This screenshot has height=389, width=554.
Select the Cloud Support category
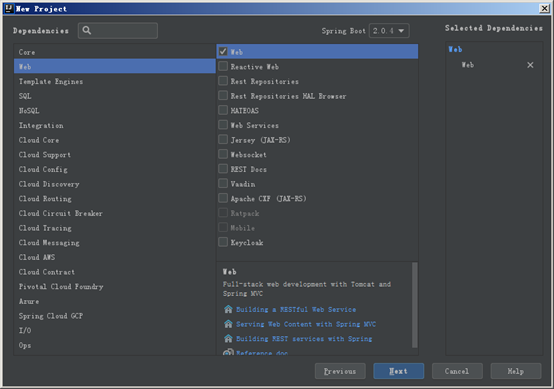pos(115,155)
